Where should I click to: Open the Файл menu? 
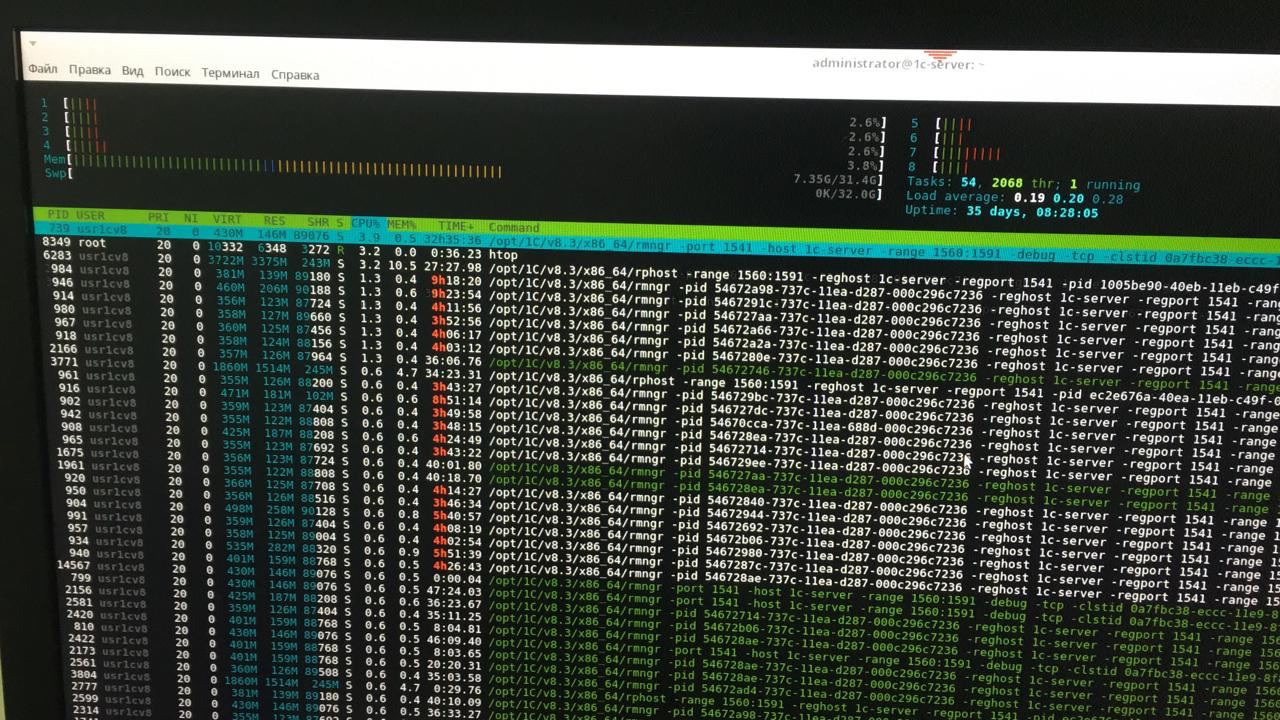click(43, 70)
